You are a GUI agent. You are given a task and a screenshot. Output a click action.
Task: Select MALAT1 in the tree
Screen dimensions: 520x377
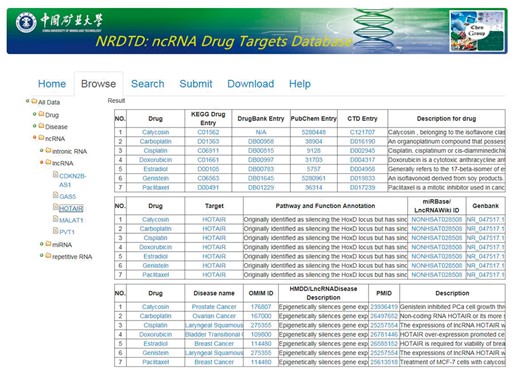click(71, 220)
